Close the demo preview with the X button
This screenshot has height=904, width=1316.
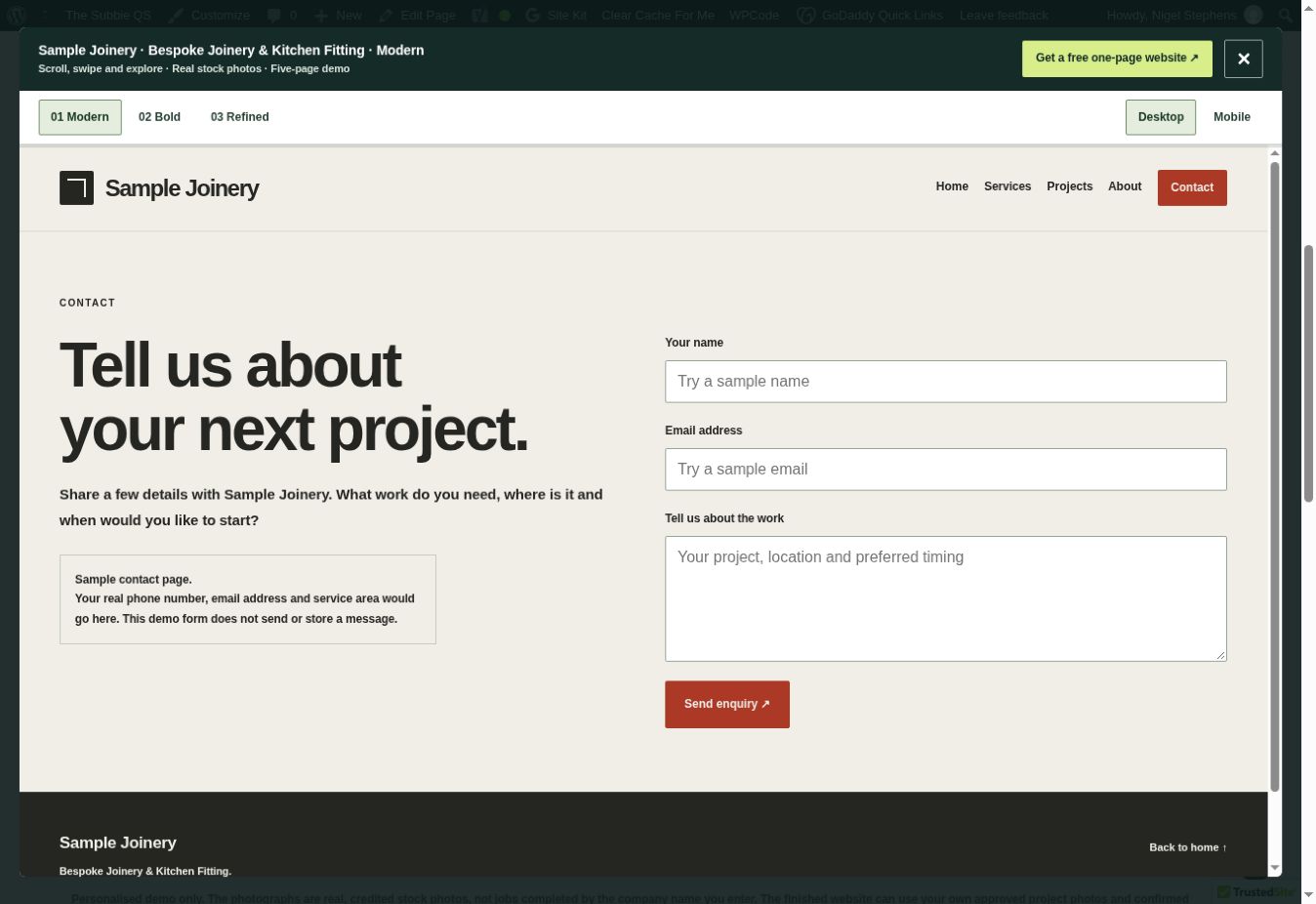point(1243,59)
